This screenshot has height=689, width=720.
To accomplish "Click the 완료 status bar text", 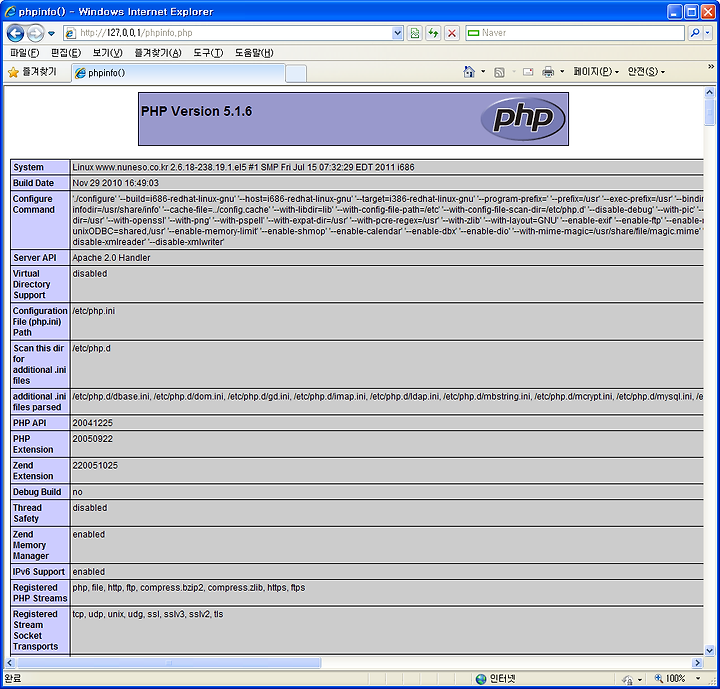I will pos(13,678).
